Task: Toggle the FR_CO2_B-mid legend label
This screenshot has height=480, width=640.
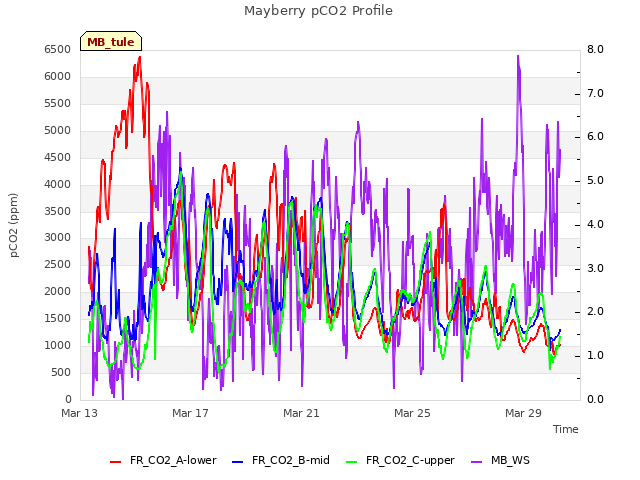Action: tap(291, 460)
